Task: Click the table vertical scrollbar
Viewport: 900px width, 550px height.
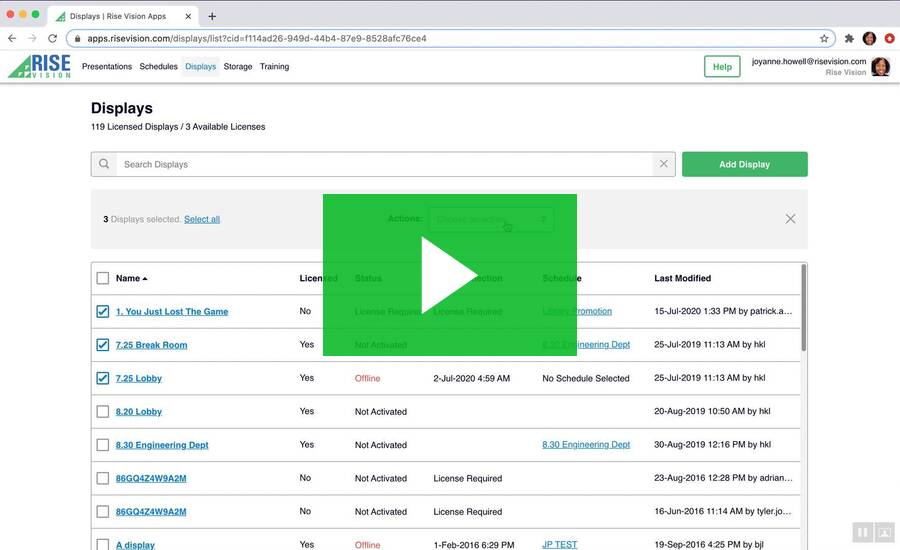Action: point(804,307)
